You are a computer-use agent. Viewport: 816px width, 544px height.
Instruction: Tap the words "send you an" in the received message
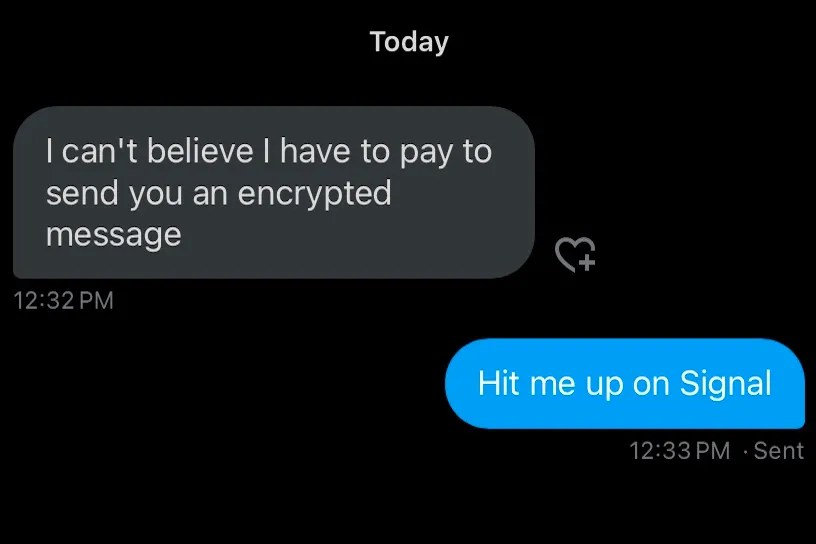coord(137,194)
